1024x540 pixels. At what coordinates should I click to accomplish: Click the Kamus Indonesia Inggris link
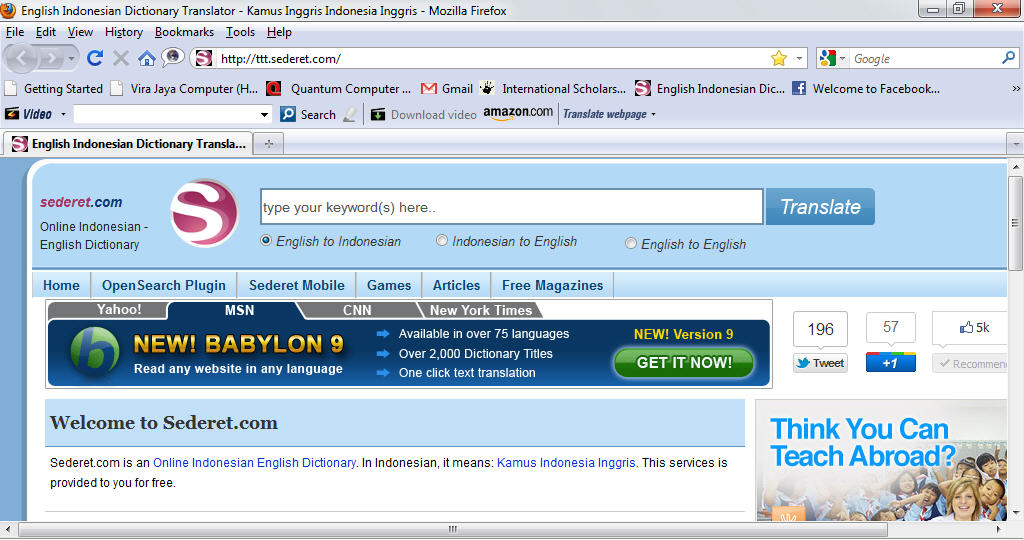coord(566,463)
